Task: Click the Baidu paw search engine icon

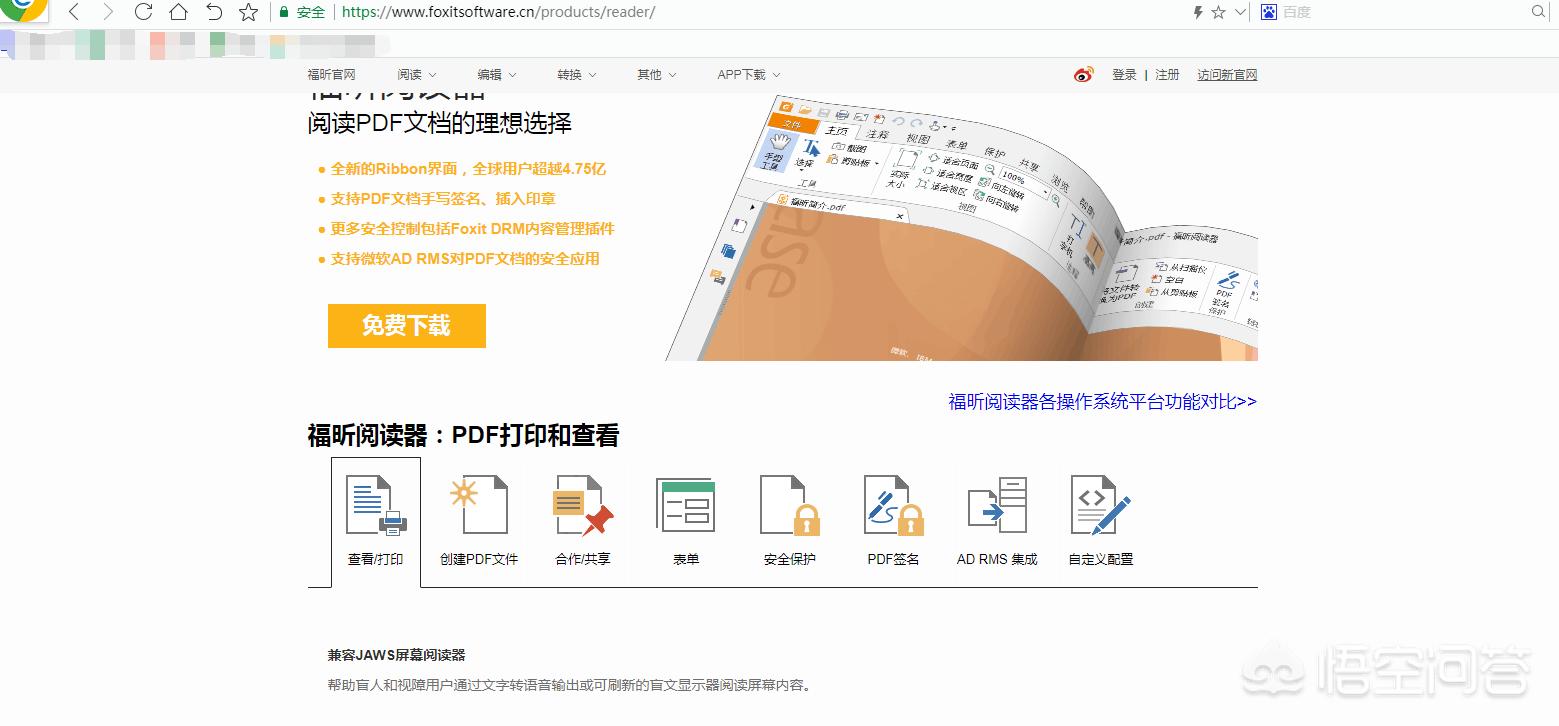Action: (1269, 12)
